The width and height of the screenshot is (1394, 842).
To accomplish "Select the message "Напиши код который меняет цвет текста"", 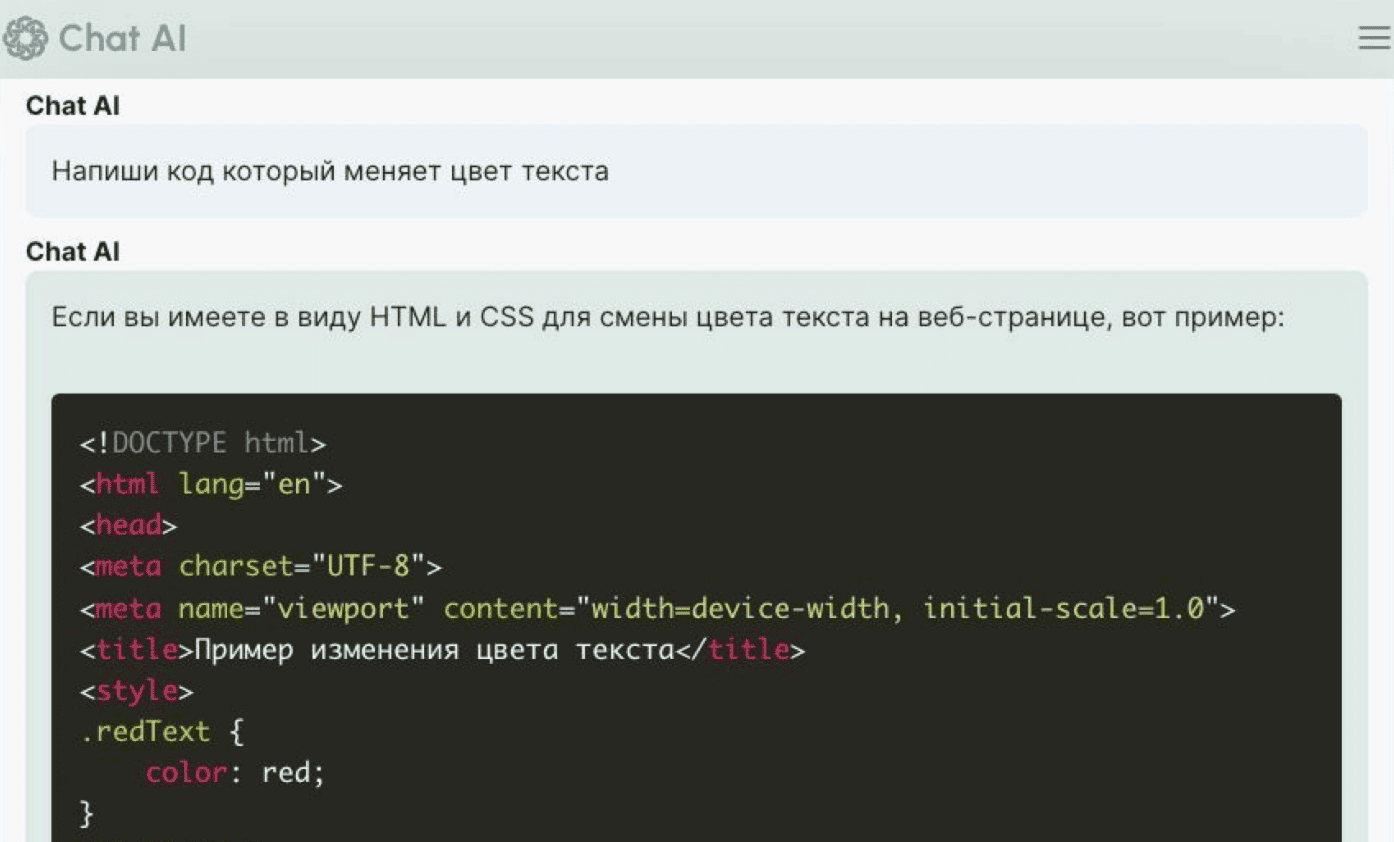I will pyautogui.click(x=330, y=171).
